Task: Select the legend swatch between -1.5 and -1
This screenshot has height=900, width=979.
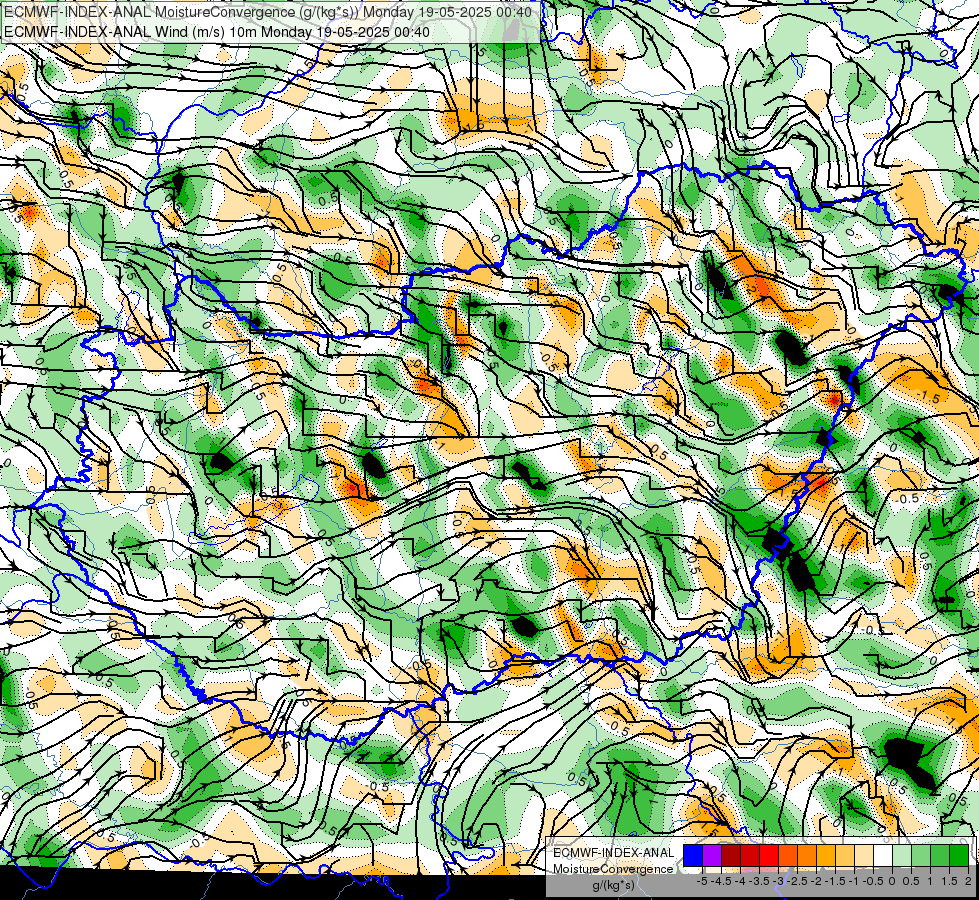Action: point(845,856)
